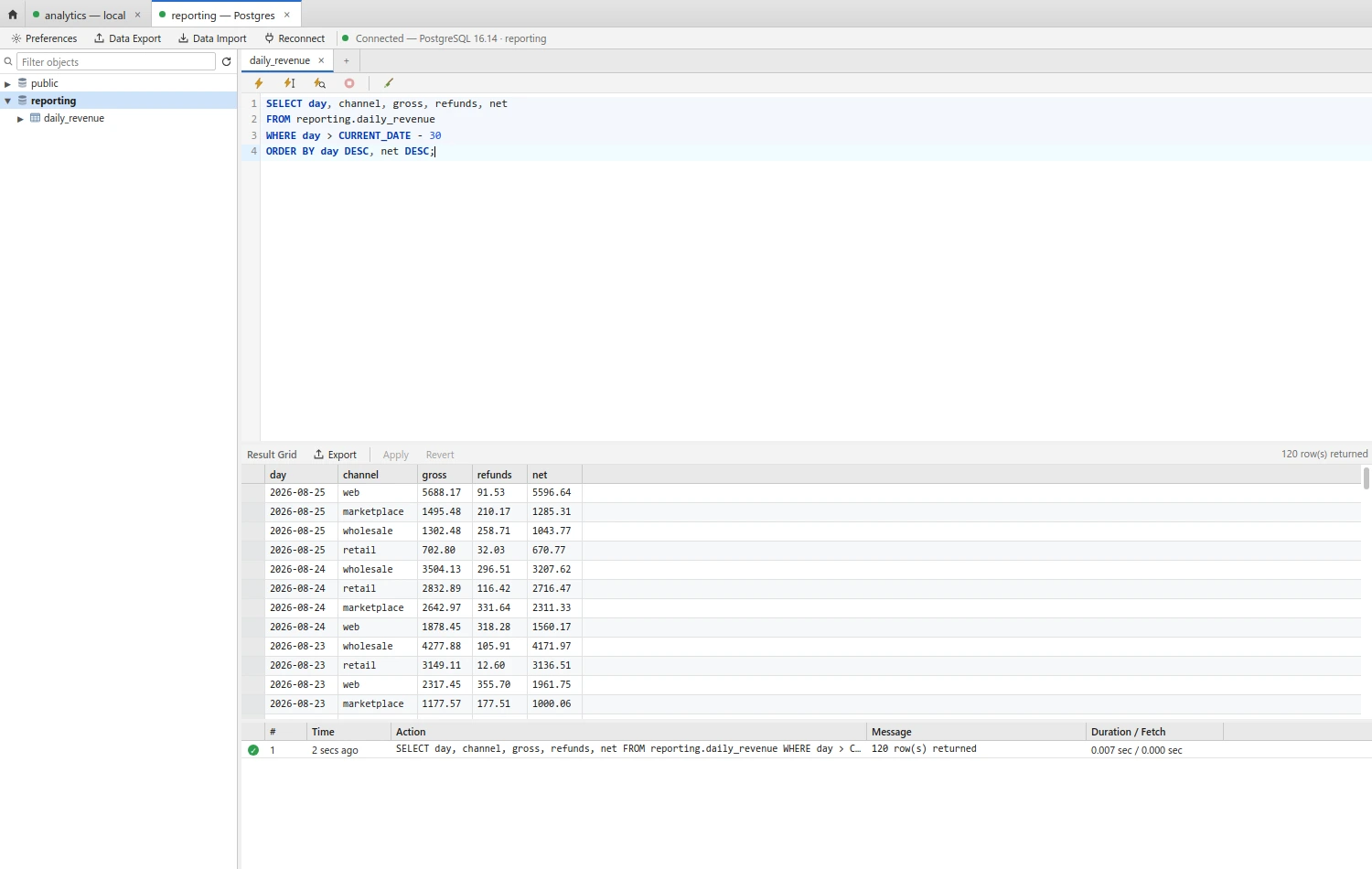Click the Result Grid label

[272, 455]
